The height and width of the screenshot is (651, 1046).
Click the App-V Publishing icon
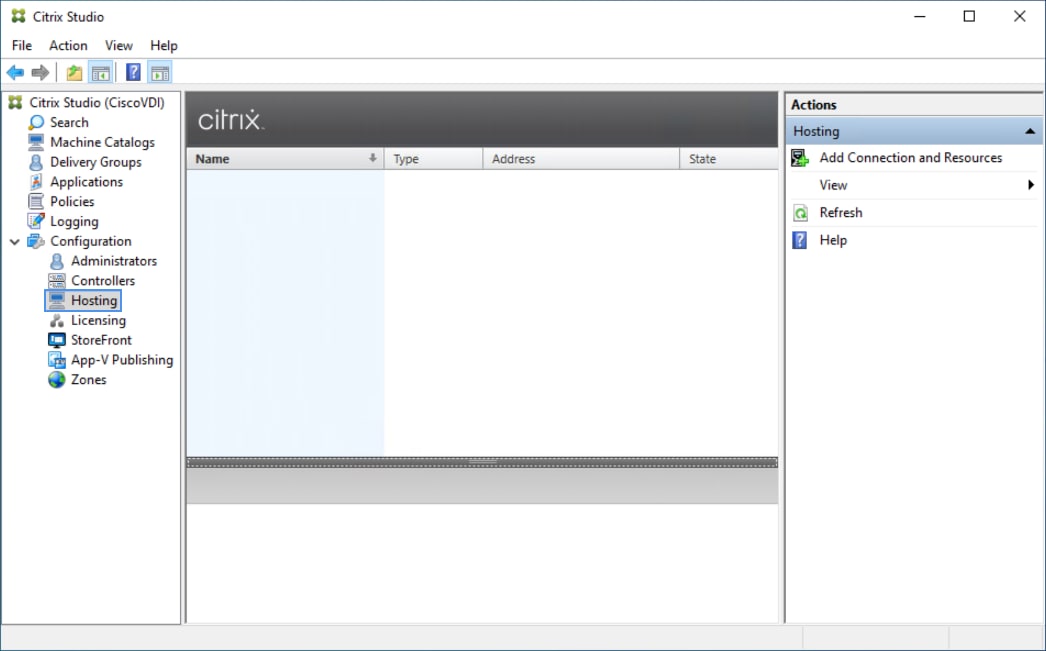57,360
